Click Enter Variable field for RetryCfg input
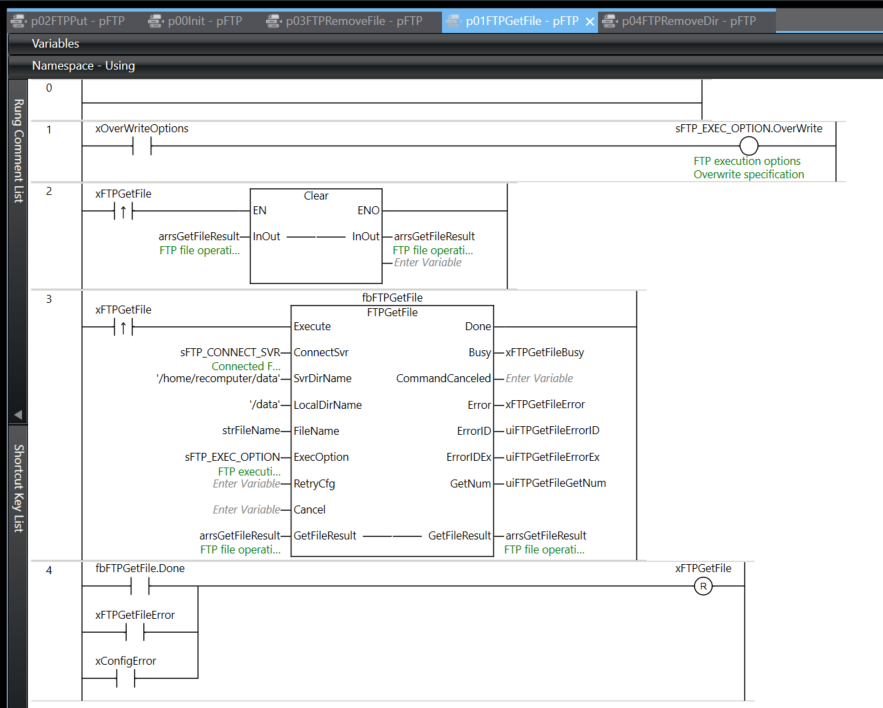Screen dimensions: 883x708 246,484
